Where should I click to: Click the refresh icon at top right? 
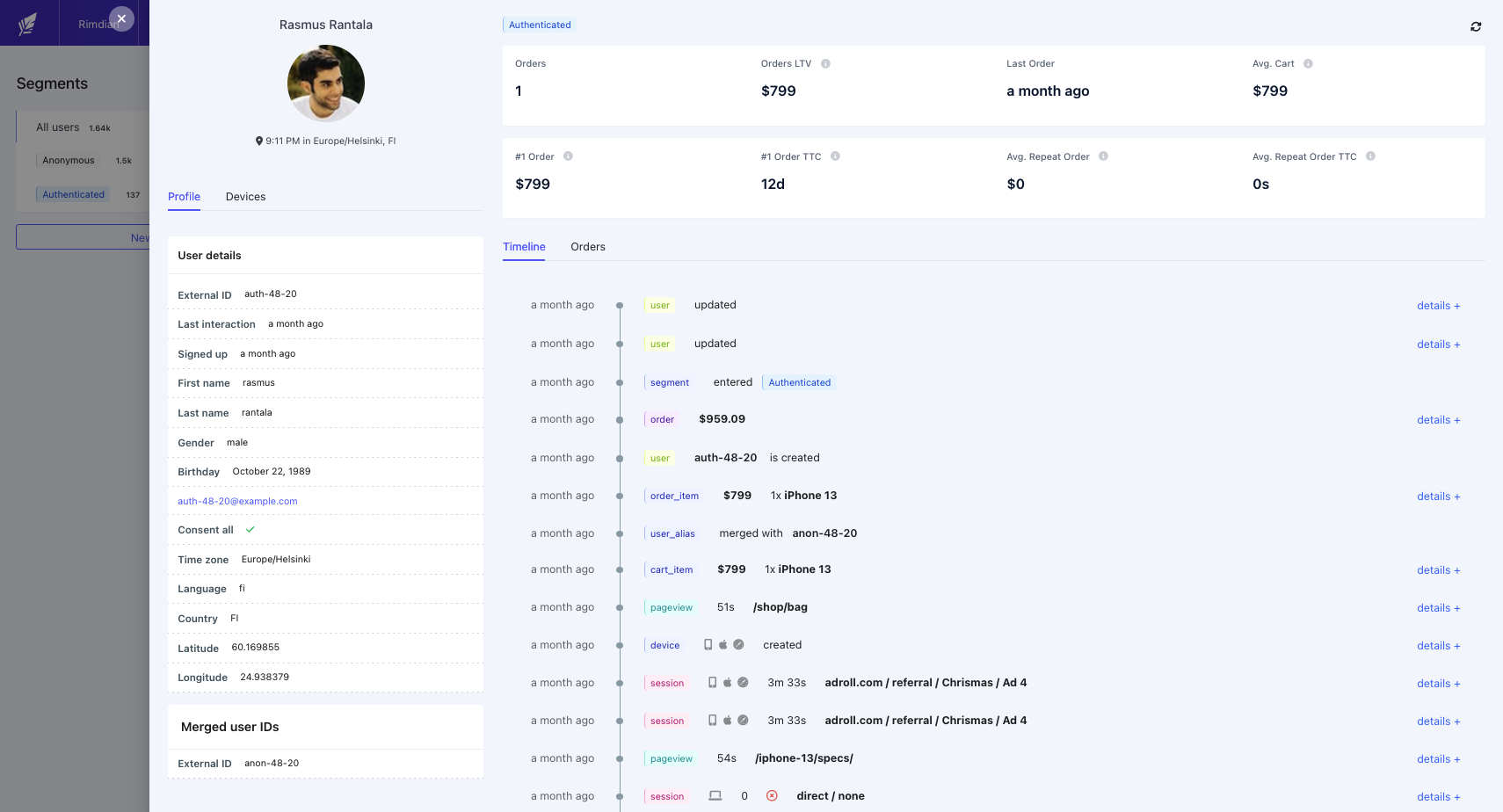click(1476, 26)
